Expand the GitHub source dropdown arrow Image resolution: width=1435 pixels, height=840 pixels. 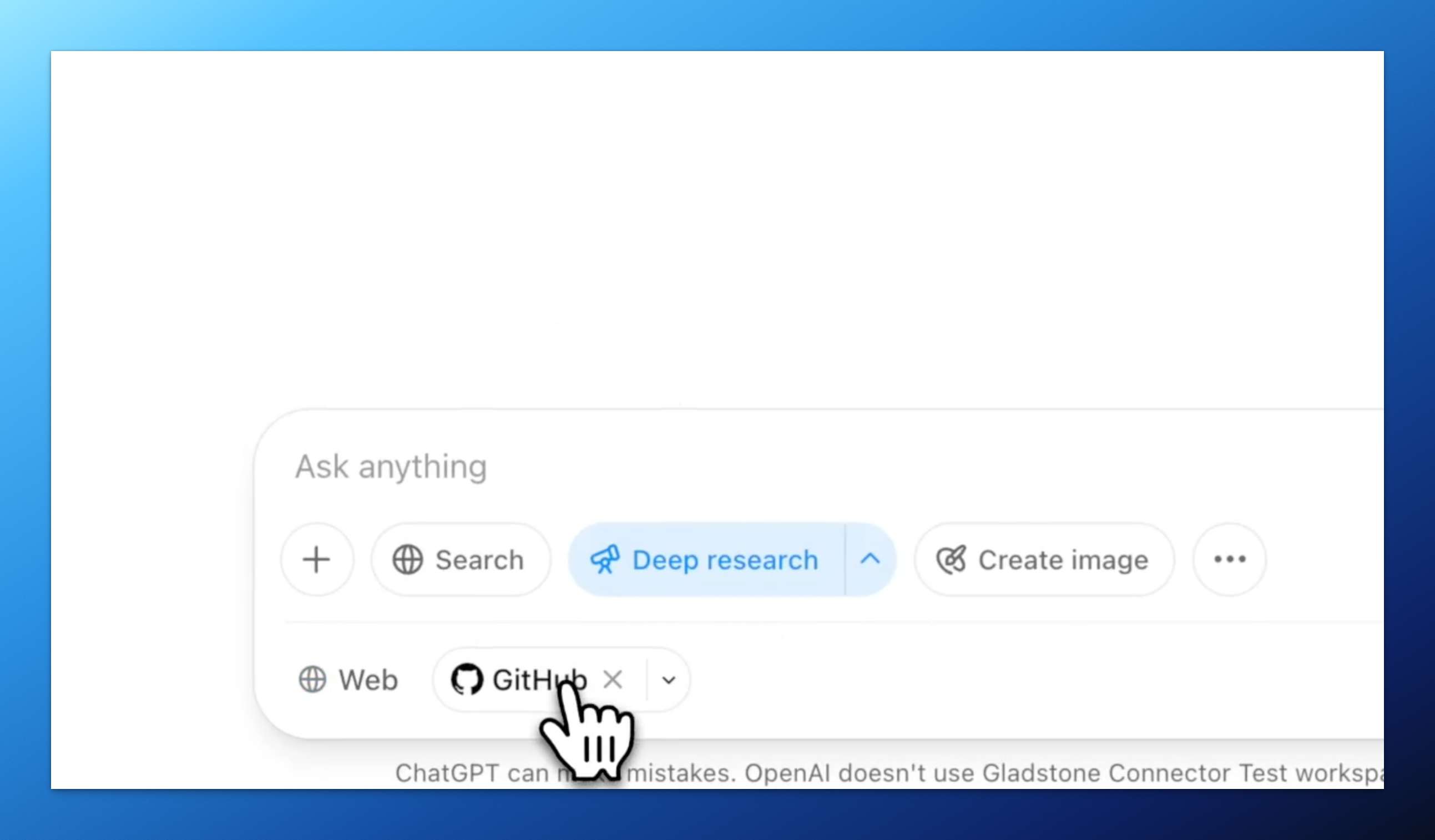pyautogui.click(x=669, y=680)
